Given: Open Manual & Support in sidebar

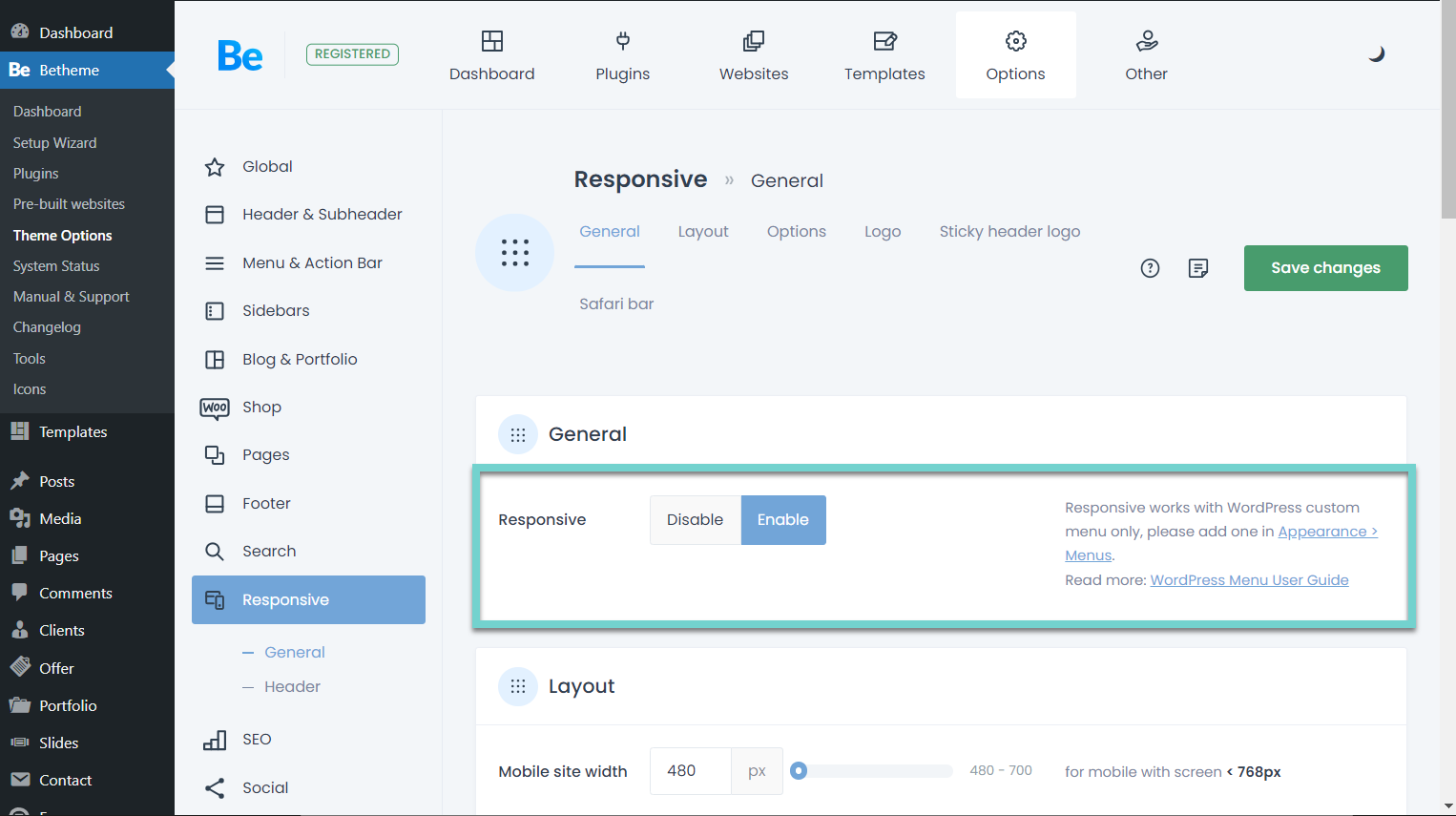Looking at the screenshot, I should point(72,297).
